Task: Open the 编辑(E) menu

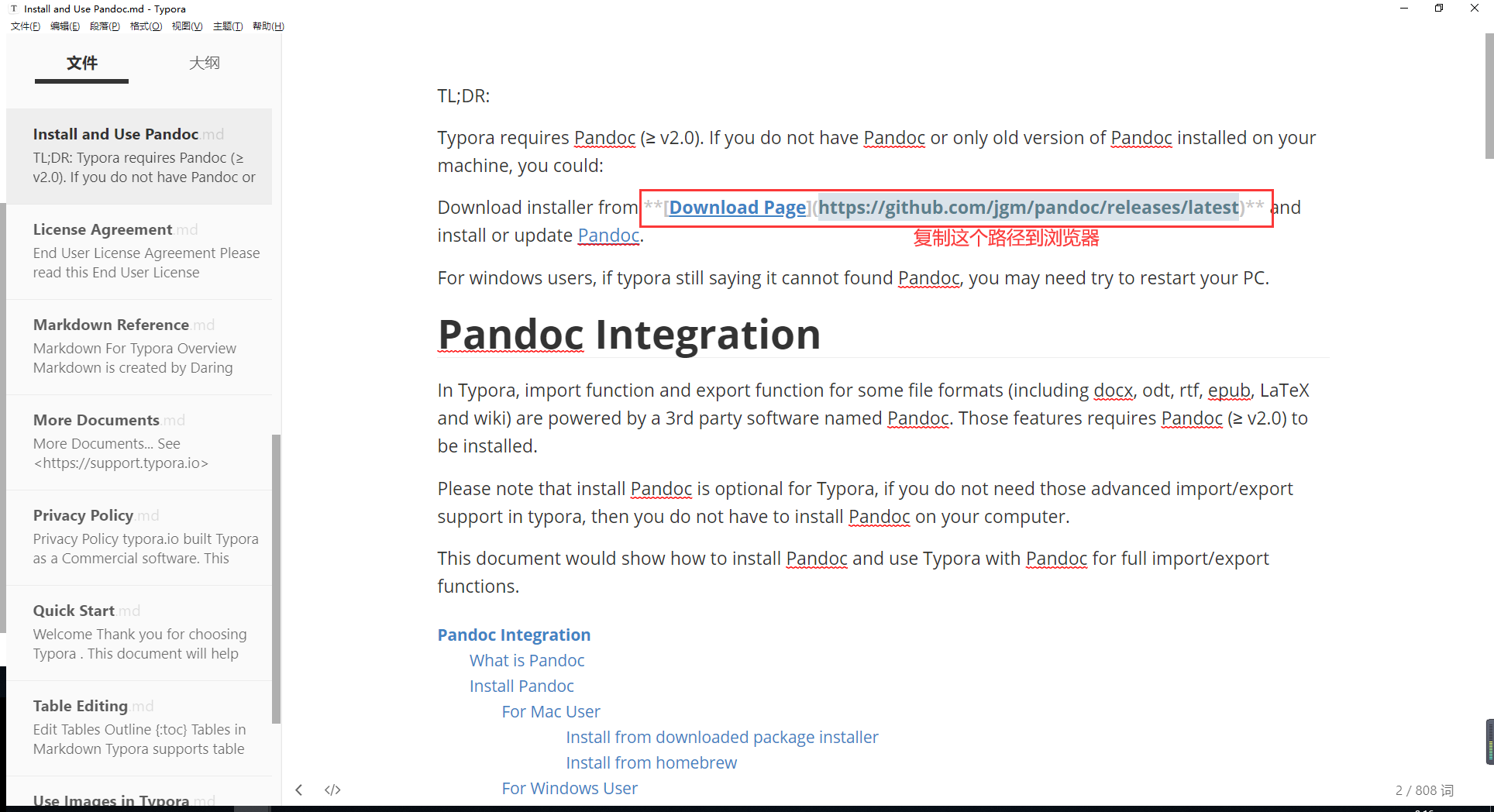Action: (65, 26)
